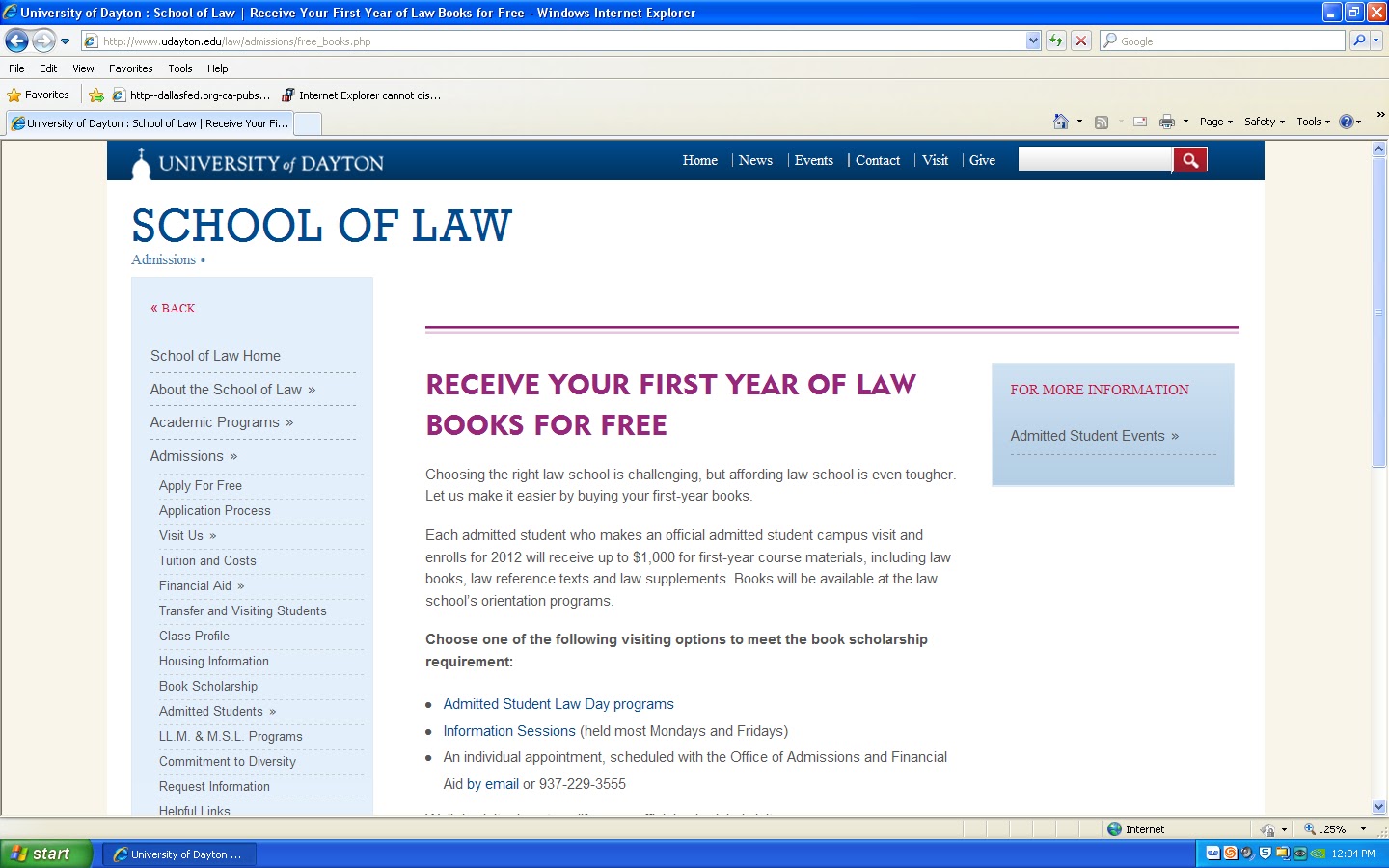The image size is (1389, 868).
Task: Click the red site search button
Action: coord(1190,160)
